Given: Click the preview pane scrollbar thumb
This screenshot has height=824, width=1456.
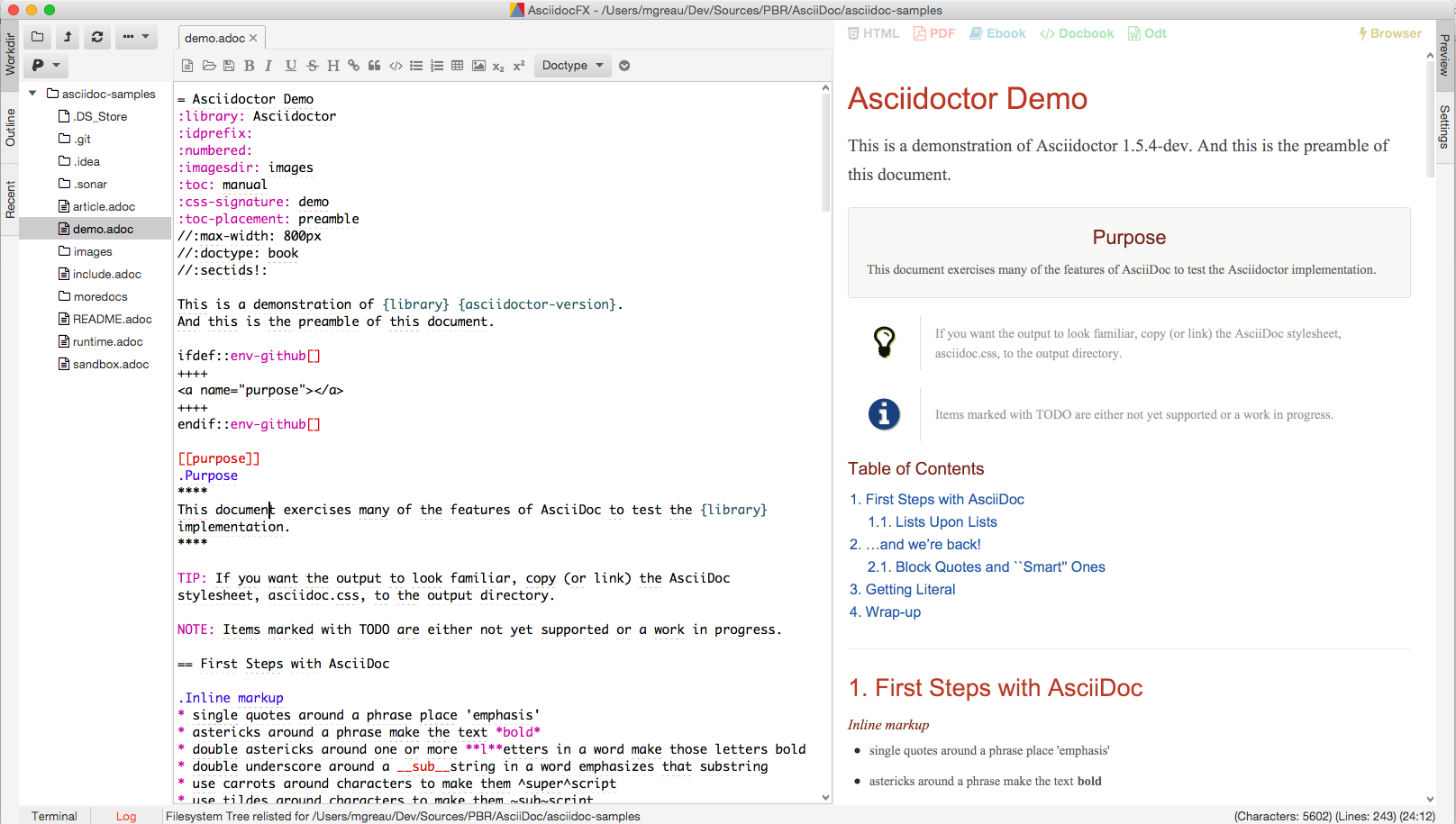Looking at the screenshot, I should click(x=1430, y=119).
